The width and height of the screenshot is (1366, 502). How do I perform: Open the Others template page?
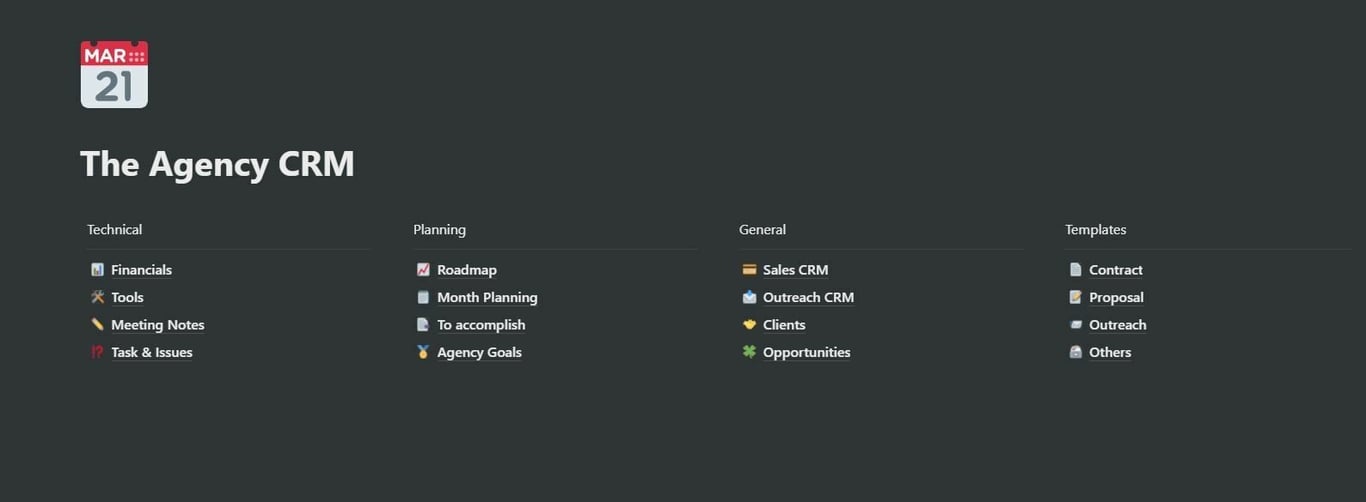point(1110,352)
